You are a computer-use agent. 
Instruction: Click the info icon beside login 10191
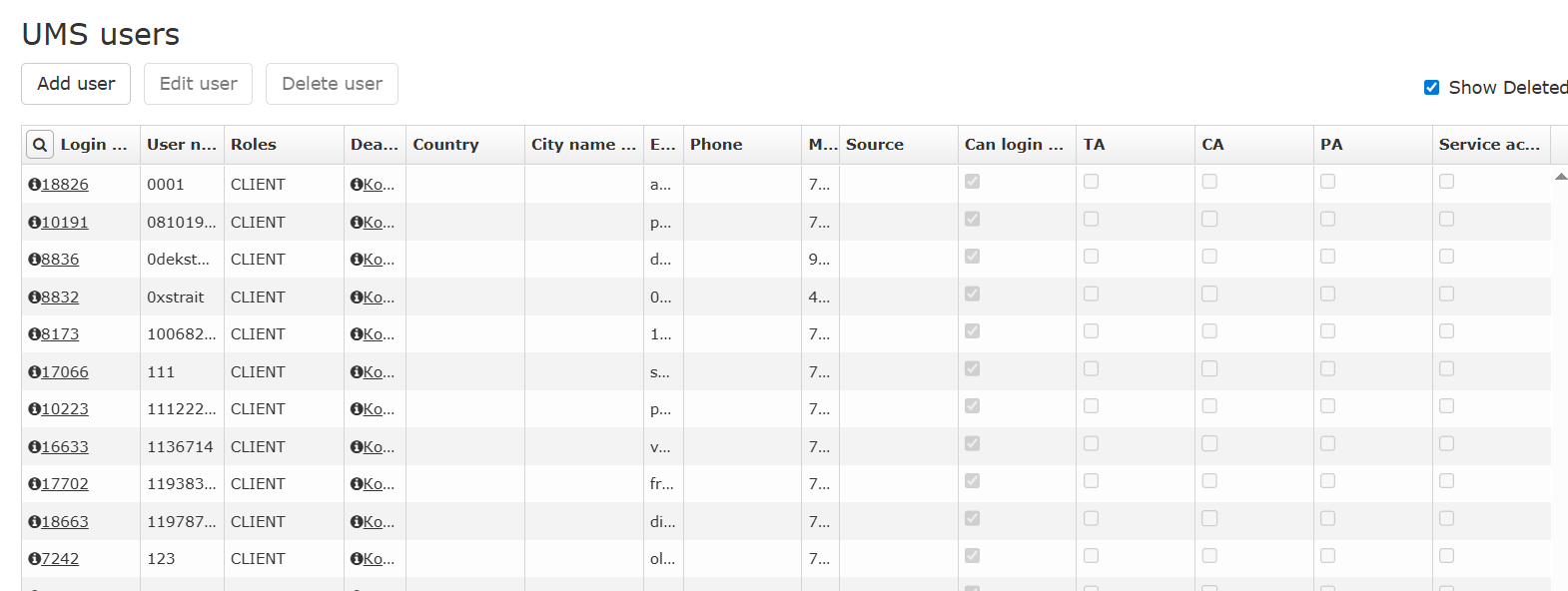pyautogui.click(x=34, y=223)
